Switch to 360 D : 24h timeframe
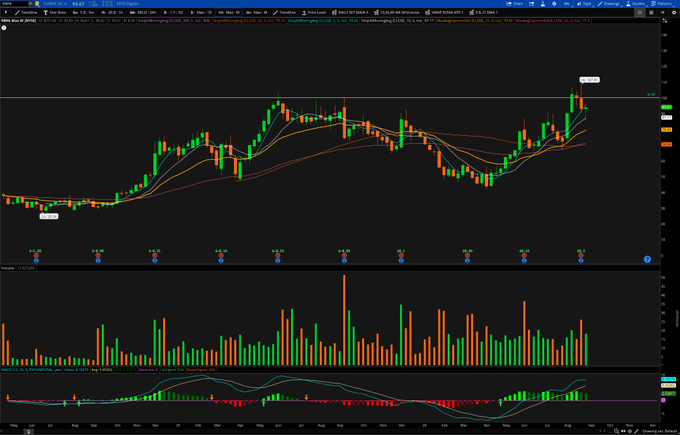 point(143,13)
